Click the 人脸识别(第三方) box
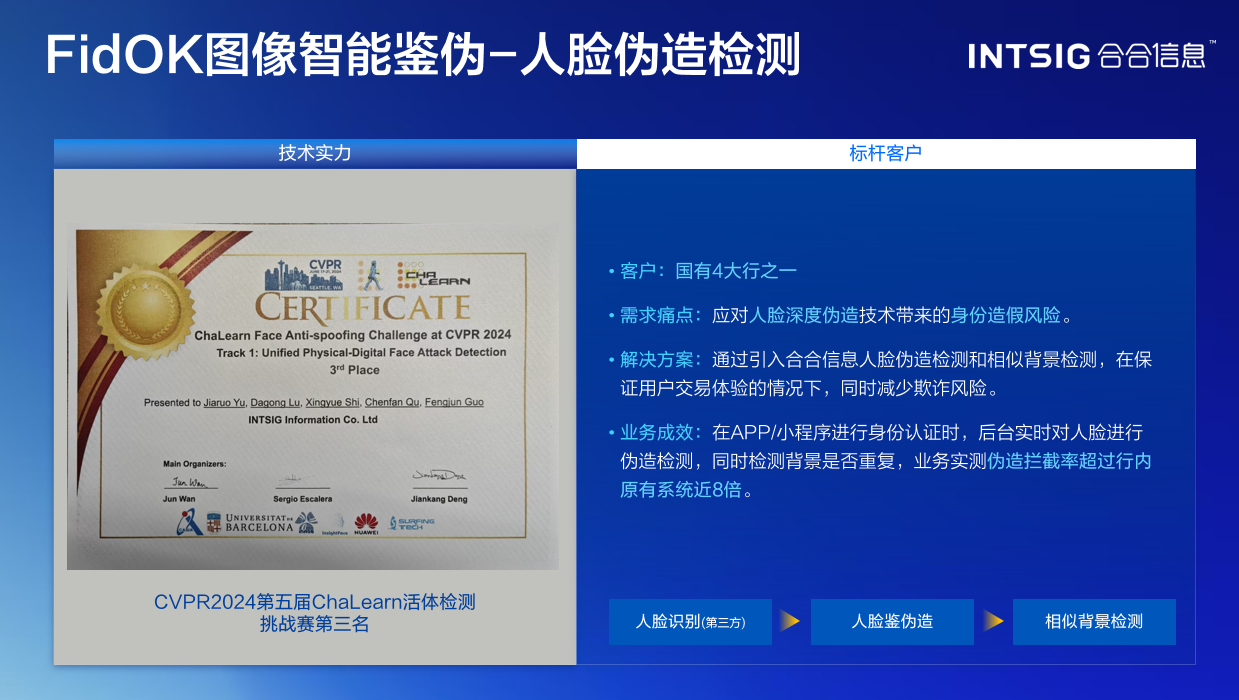The height and width of the screenshot is (700, 1239). coord(690,622)
